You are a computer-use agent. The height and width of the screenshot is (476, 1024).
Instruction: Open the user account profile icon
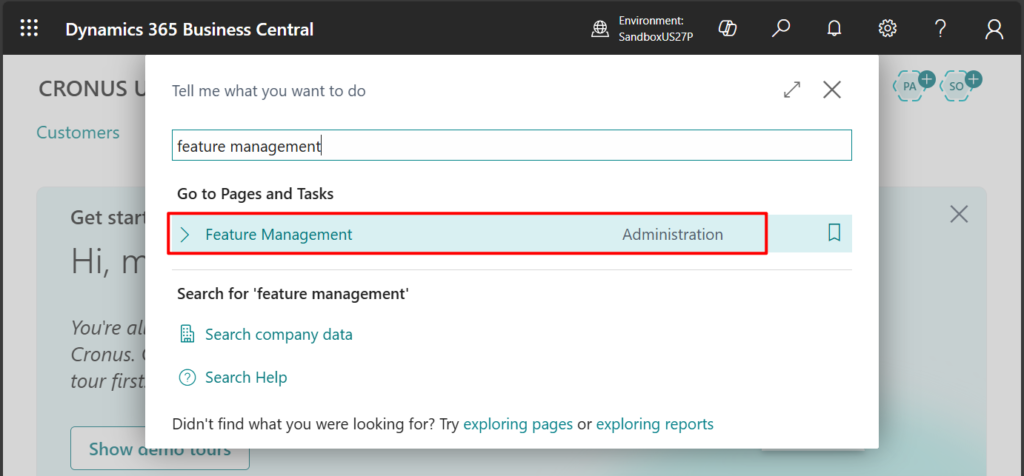994,29
